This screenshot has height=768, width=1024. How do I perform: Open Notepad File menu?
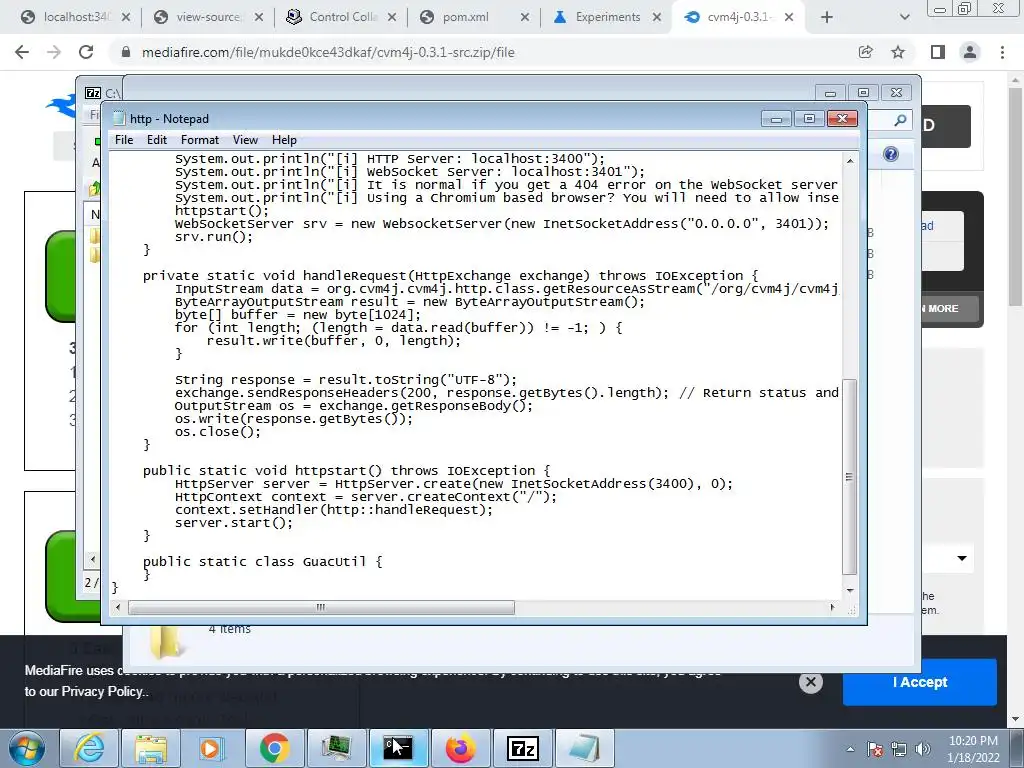point(123,140)
